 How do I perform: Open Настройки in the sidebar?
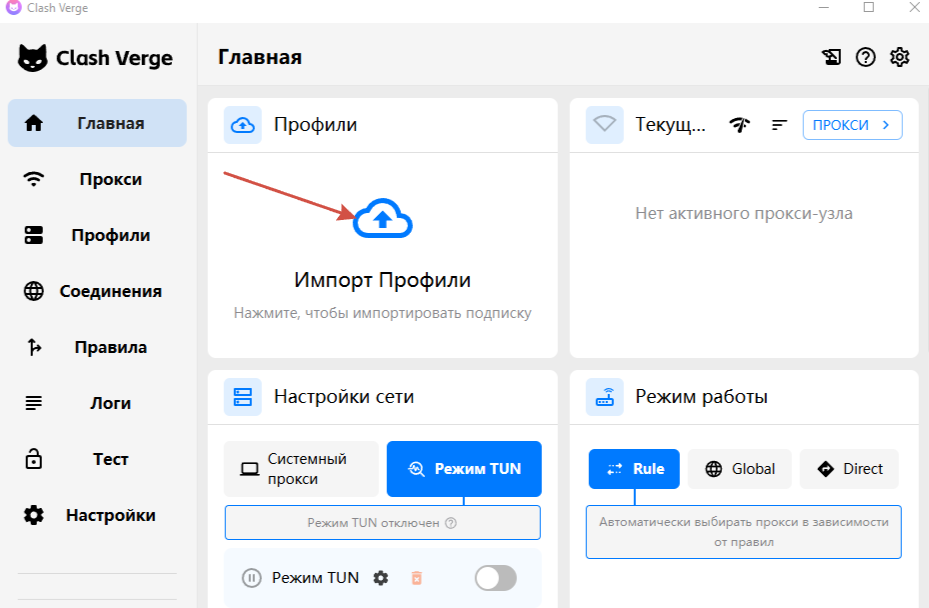tap(97, 515)
